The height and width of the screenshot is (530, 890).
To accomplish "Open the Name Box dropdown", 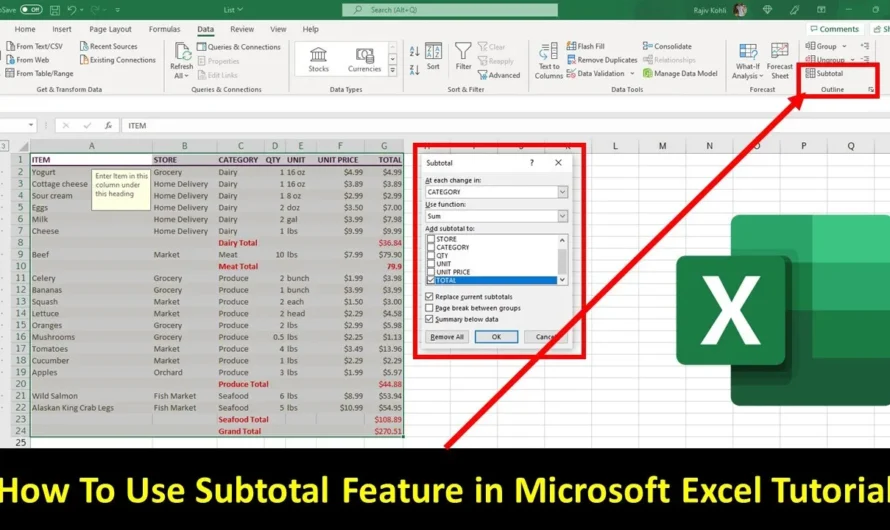I will coord(31,125).
